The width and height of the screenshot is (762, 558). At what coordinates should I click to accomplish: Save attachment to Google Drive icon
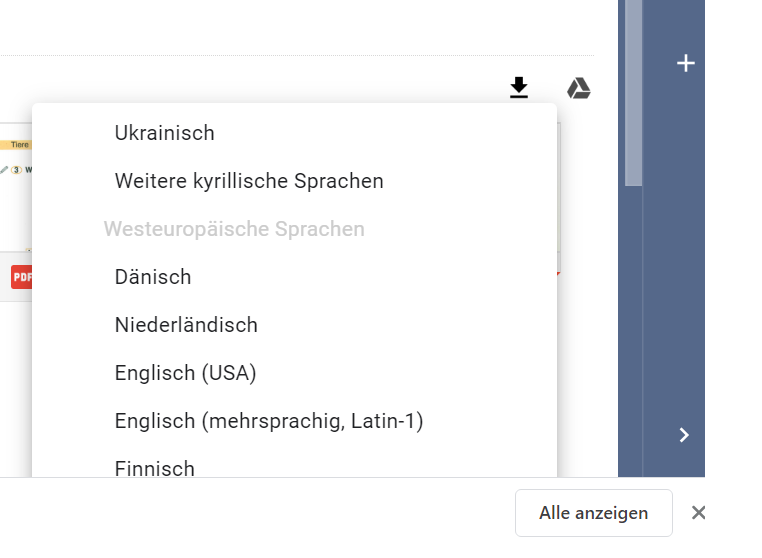click(578, 88)
